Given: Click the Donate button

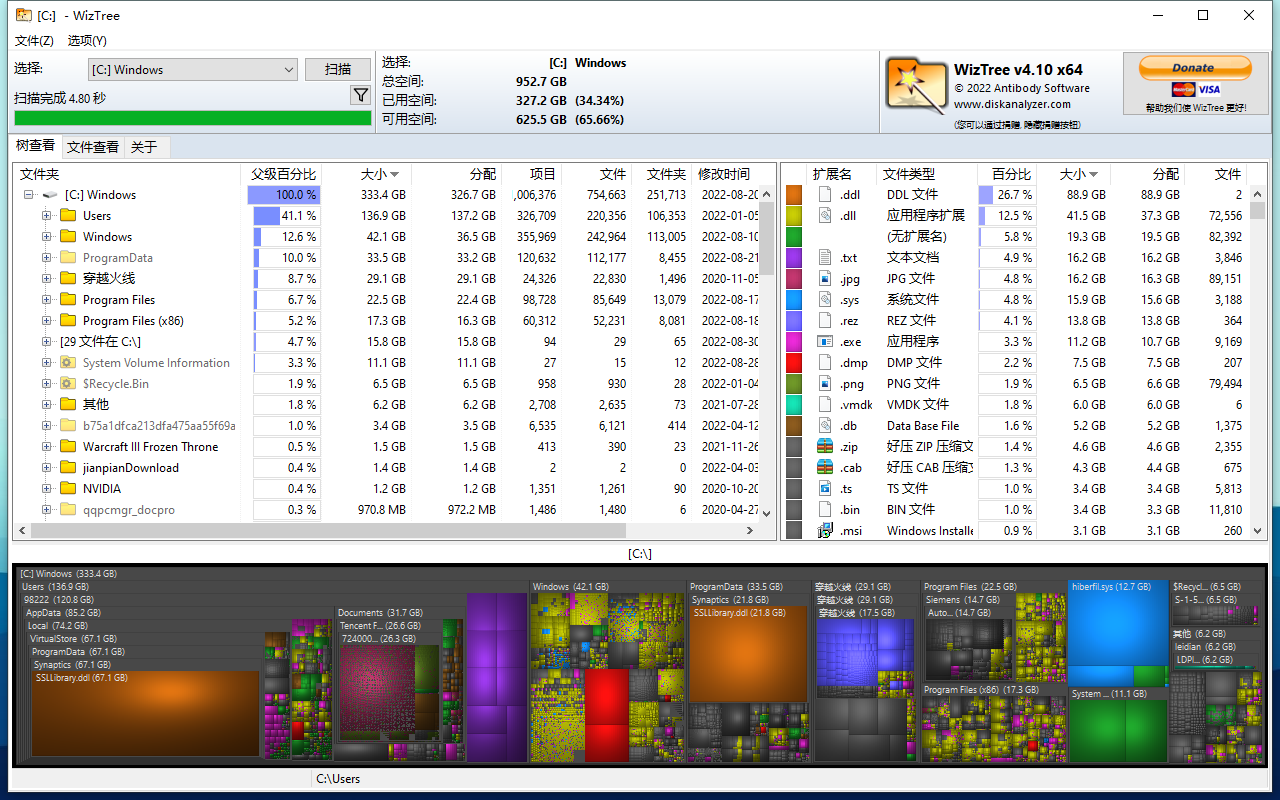Looking at the screenshot, I should (1194, 68).
